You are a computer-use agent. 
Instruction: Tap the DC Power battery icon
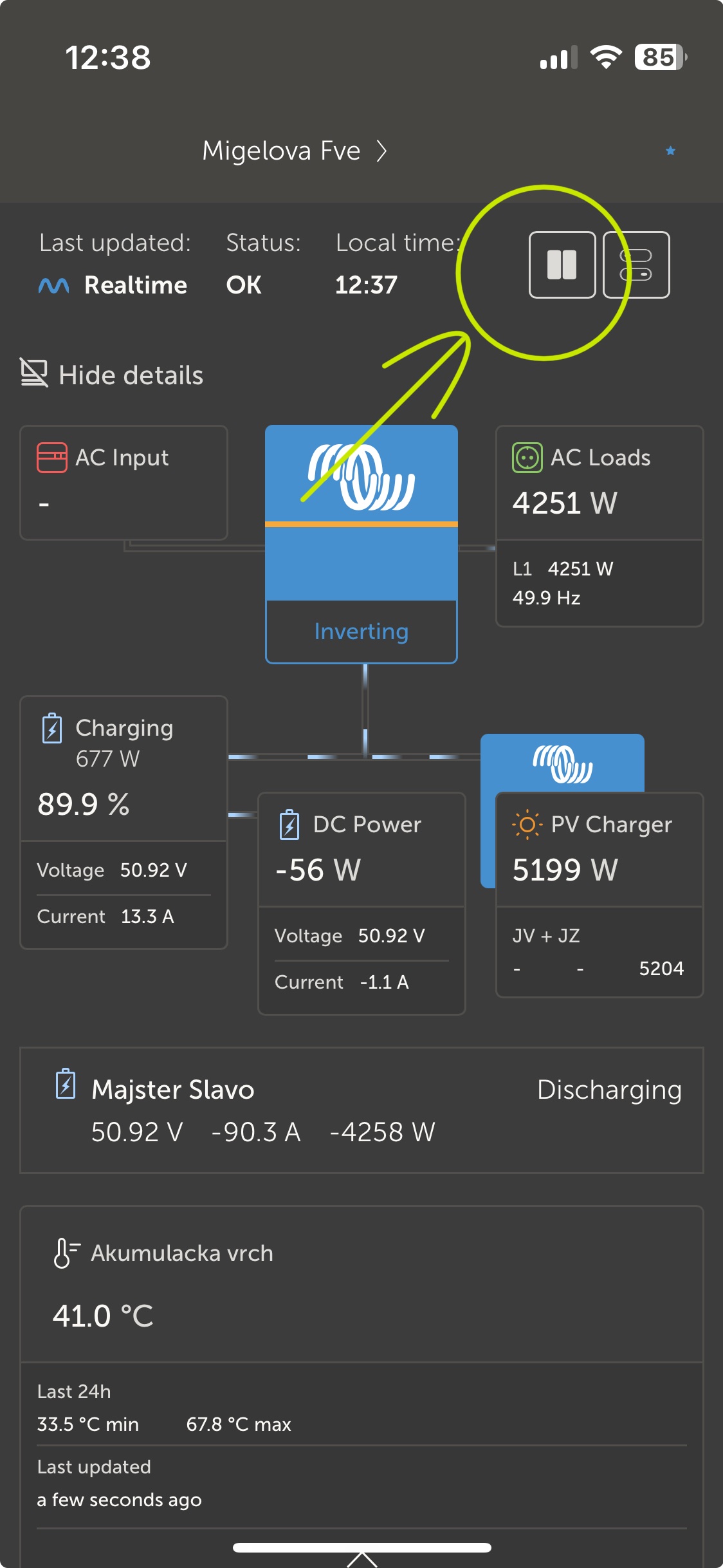[x=289, y=825]
